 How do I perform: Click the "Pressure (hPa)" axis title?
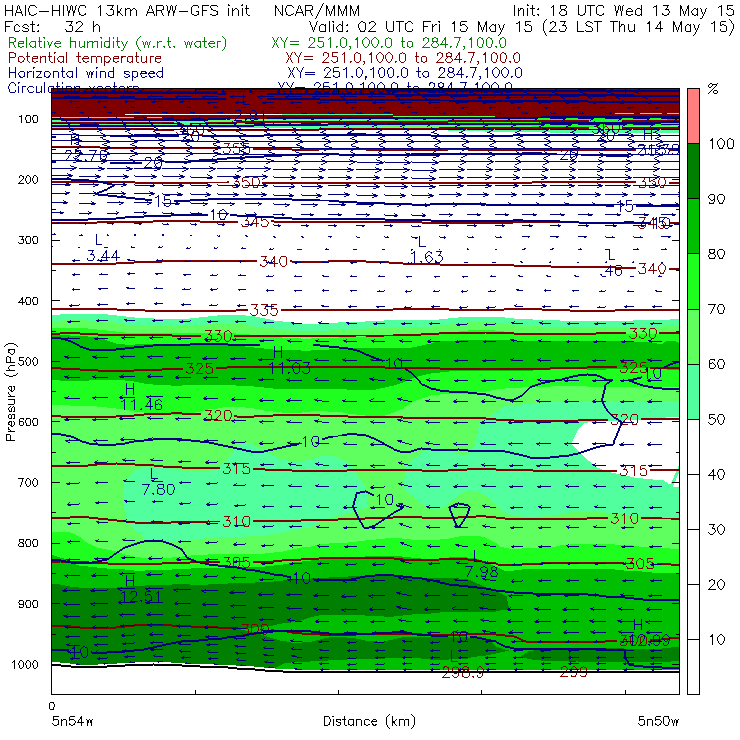click(10, 392)
